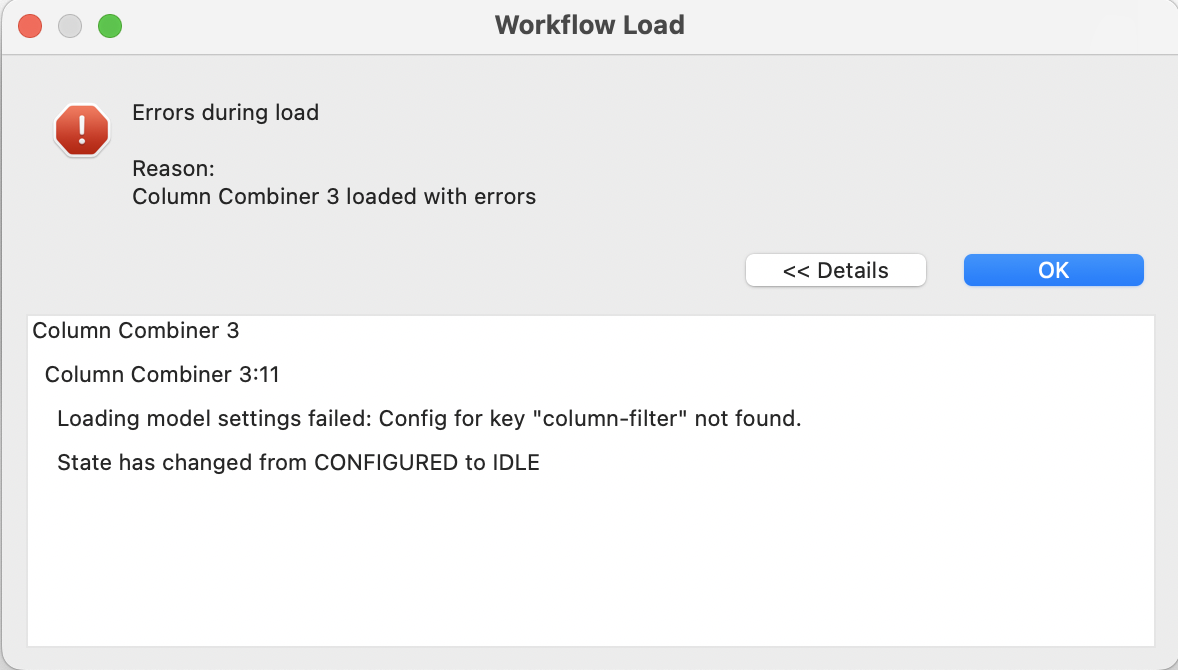Select the Loading model settings failed line
Screen dimensions: 1178x670
point(429,418)
